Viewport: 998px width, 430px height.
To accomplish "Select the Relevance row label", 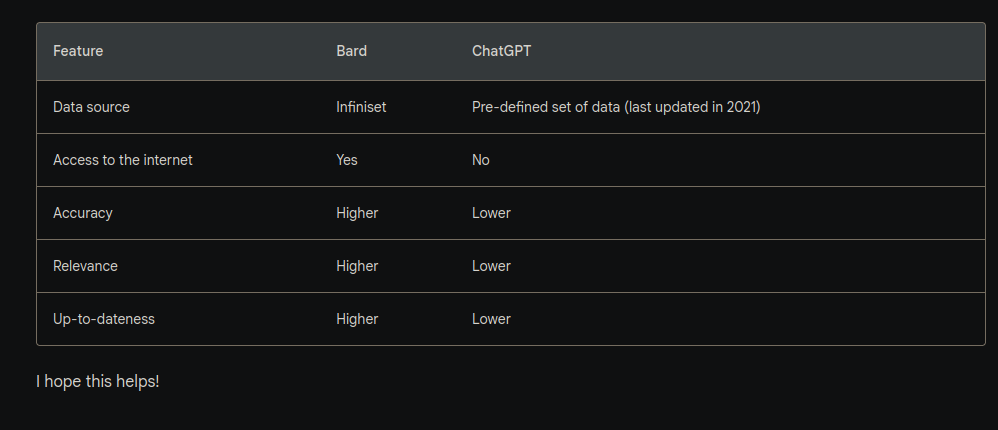I will 85,266.
